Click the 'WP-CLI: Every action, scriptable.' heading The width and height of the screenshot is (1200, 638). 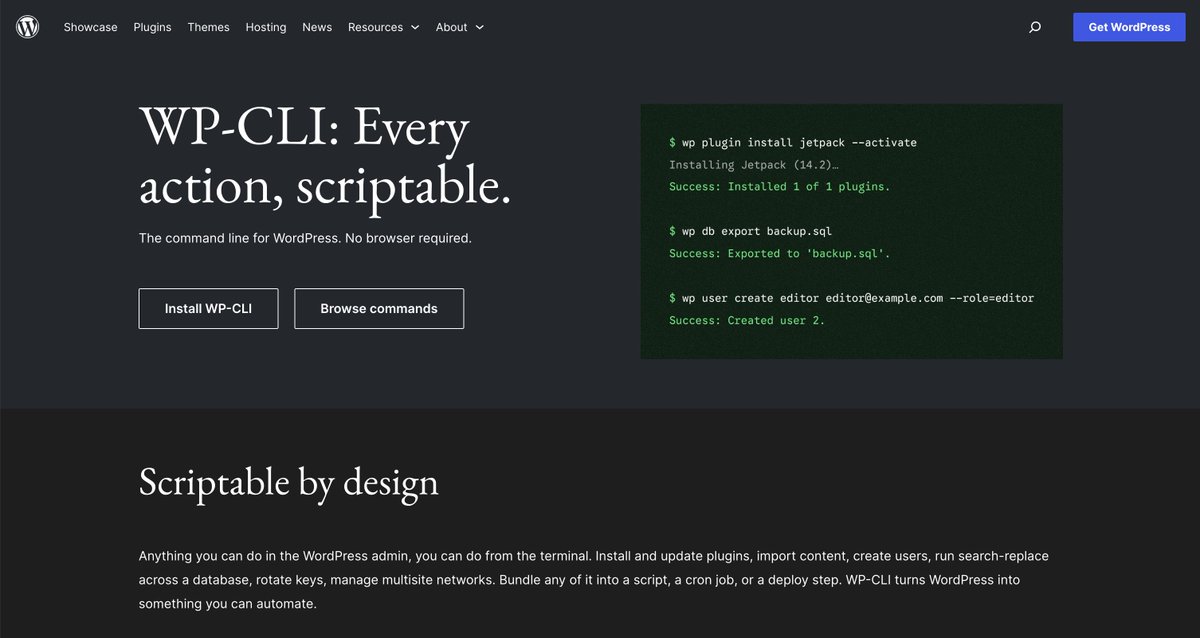pos(325,156)
